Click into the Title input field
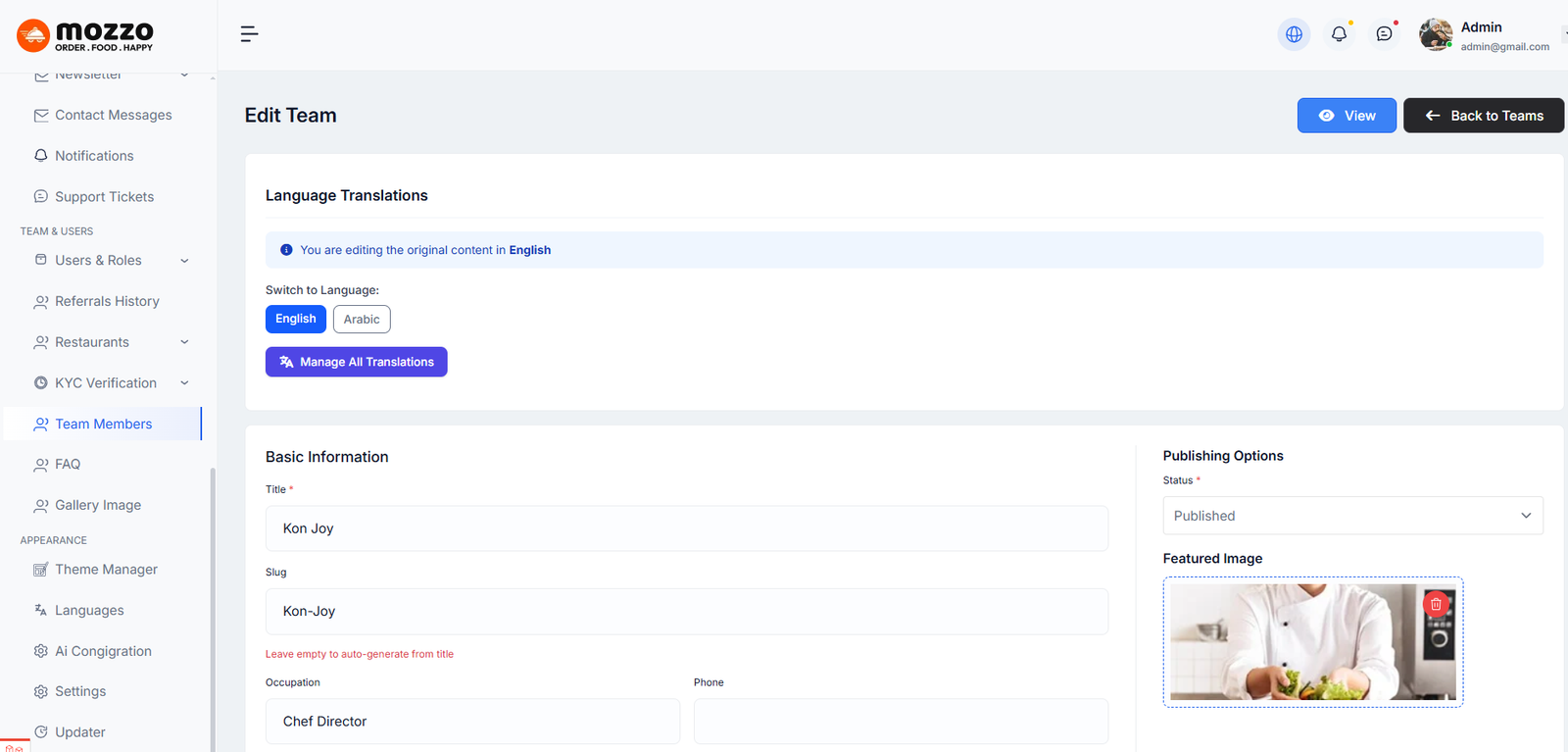The height and width of the screenshot is (752, 1568). 686,528
